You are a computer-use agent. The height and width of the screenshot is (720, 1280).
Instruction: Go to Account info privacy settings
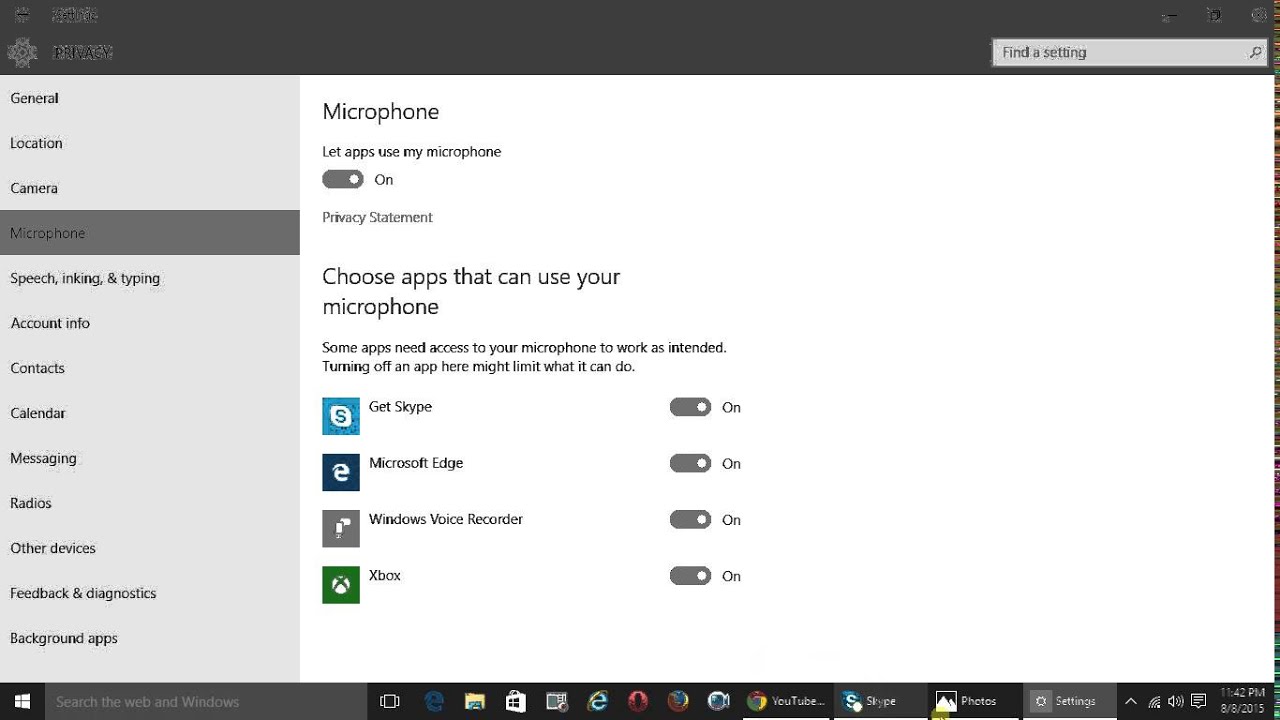[x=150, y=323]
